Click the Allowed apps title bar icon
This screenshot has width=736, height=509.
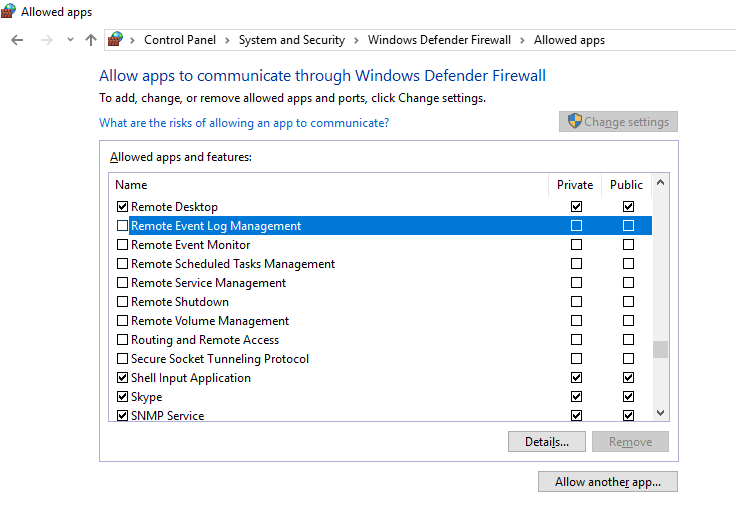[x=9, y=12]
